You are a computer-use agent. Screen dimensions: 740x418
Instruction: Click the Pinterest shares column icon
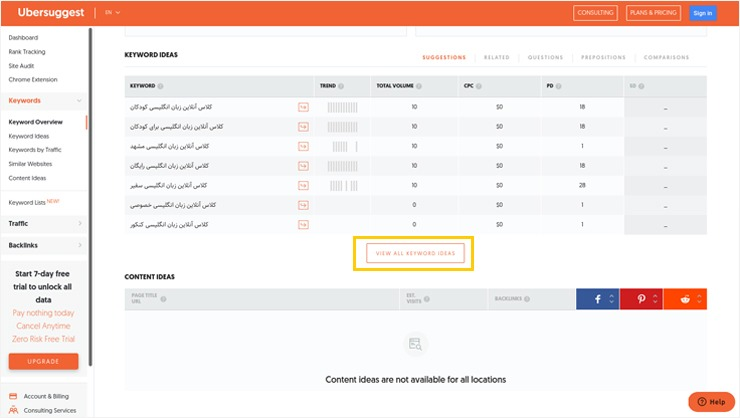coord(641,299)
